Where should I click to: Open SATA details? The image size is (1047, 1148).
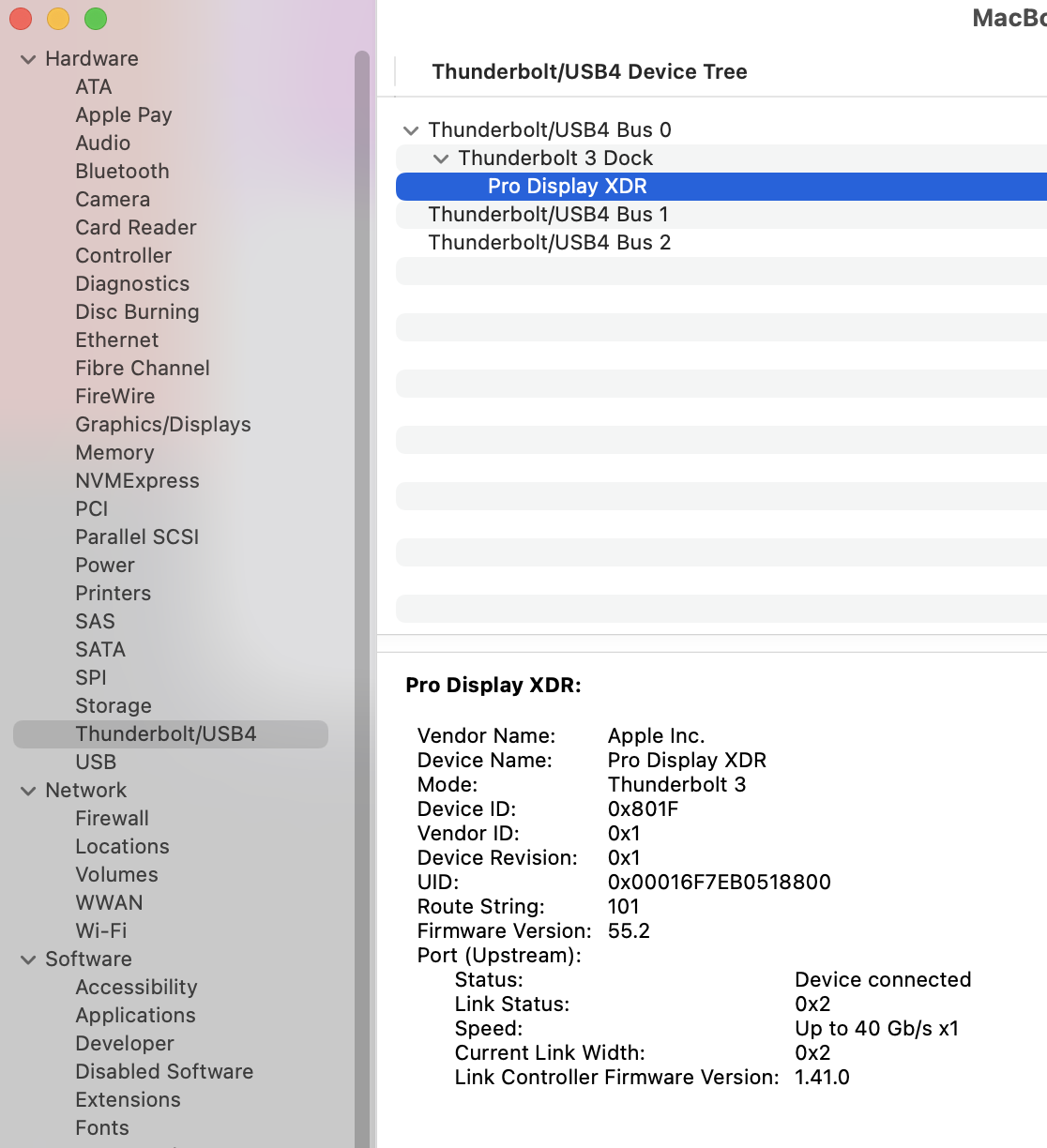100,650
